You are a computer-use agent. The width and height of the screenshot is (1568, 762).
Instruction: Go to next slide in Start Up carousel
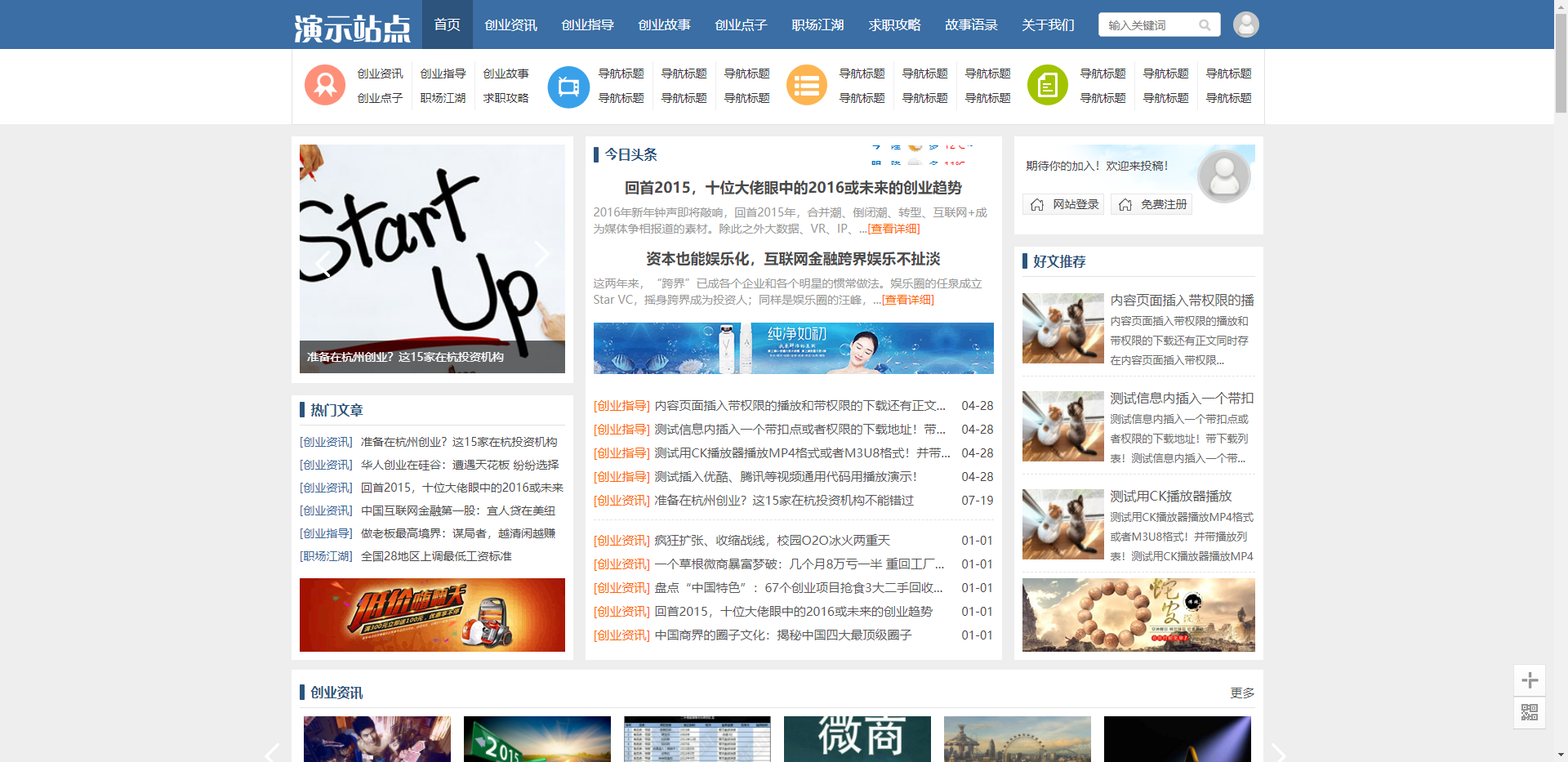pyautogui.click(x=541, y=254)
